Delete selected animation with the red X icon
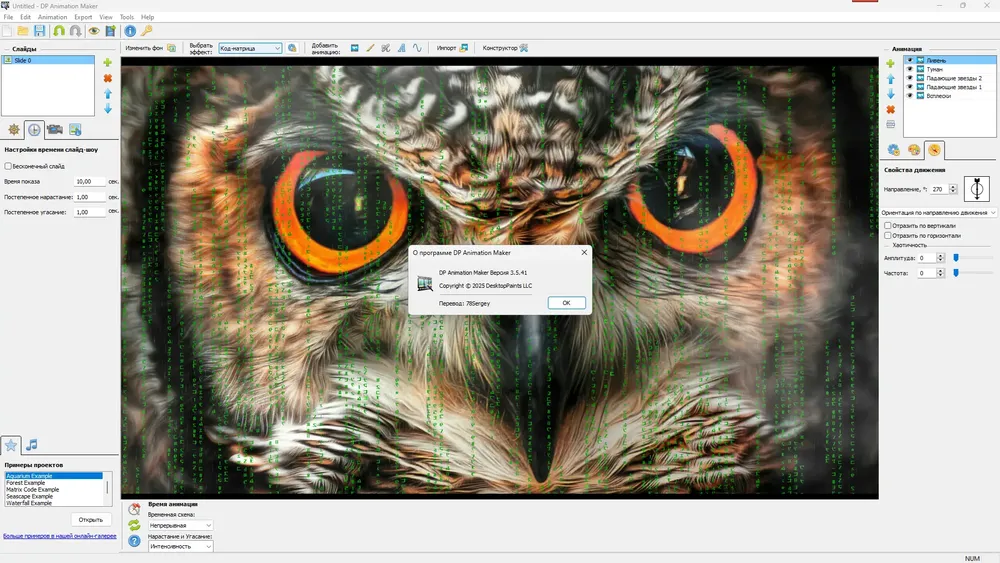Viewport: 1000px width, 563px height. (x=890, y=110)
